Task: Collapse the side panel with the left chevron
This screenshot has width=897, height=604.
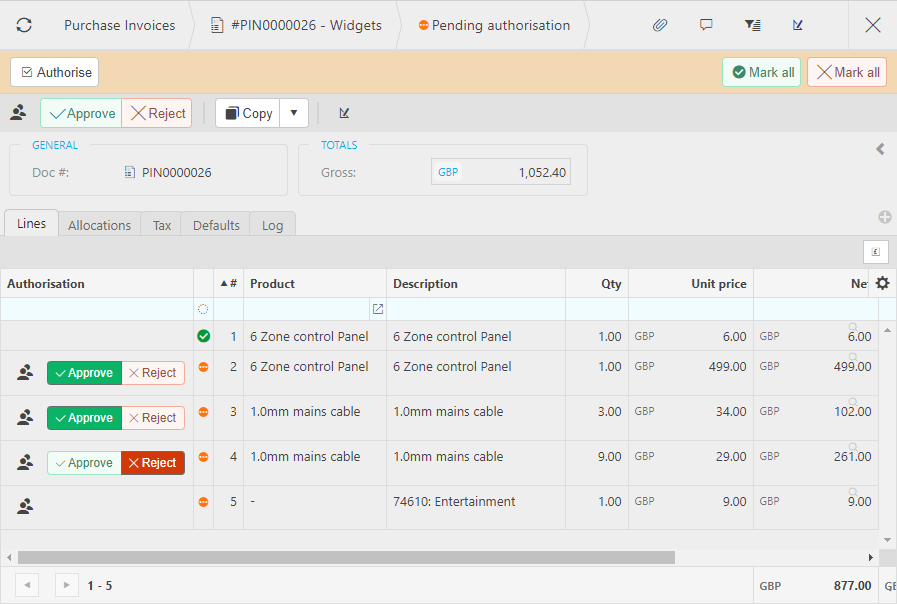Action: 880,149
